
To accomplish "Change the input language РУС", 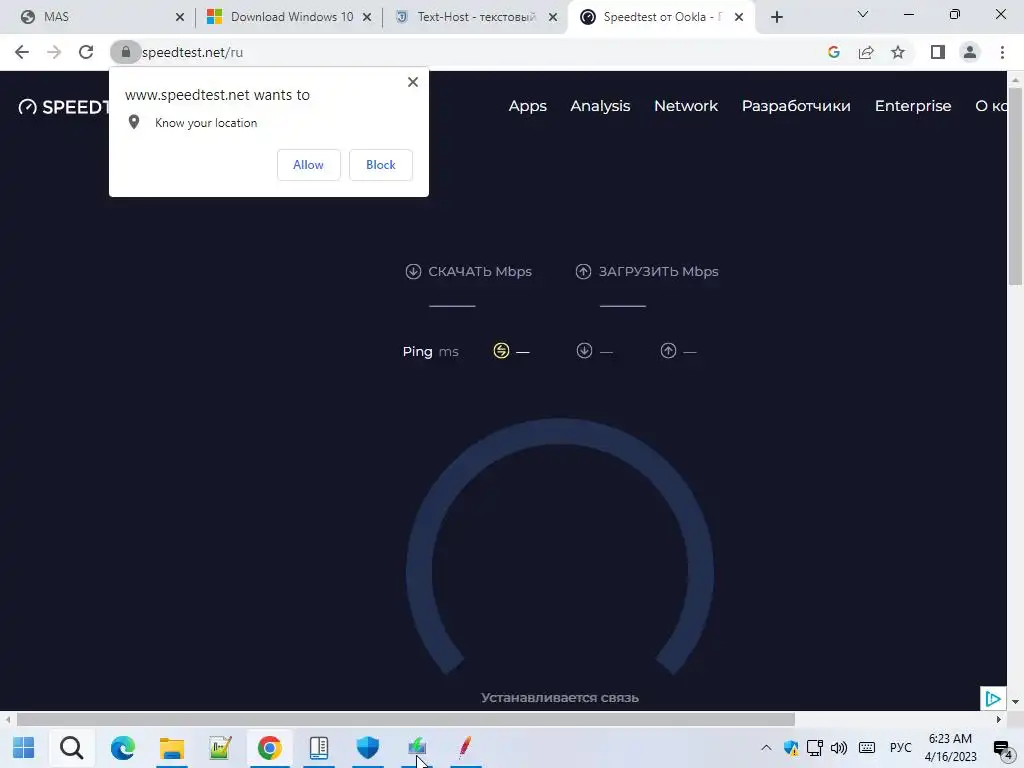I will [x=901, y=747].
